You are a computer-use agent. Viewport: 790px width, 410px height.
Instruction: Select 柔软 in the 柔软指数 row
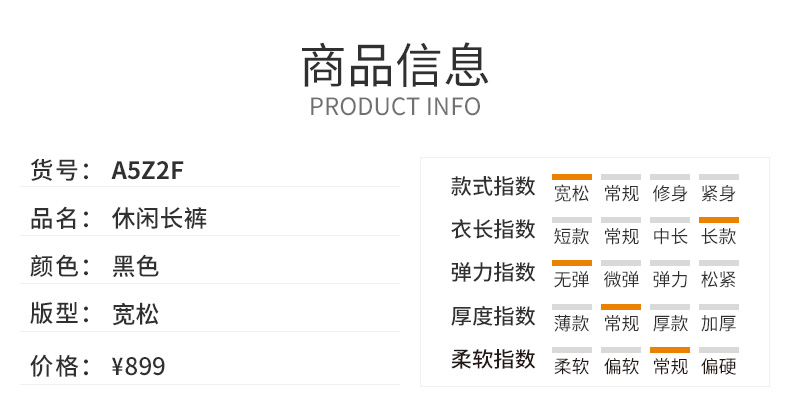(571, 366)
